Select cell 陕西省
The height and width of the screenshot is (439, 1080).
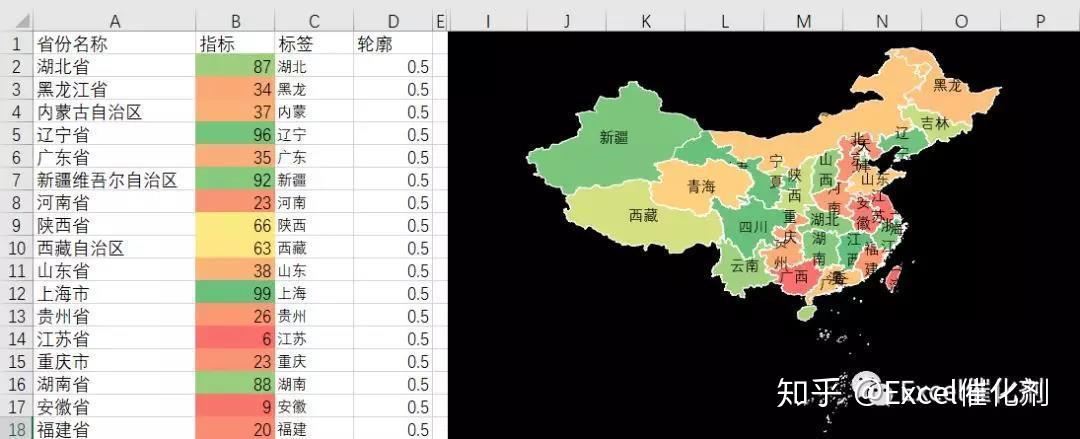[x=114, y=226]
